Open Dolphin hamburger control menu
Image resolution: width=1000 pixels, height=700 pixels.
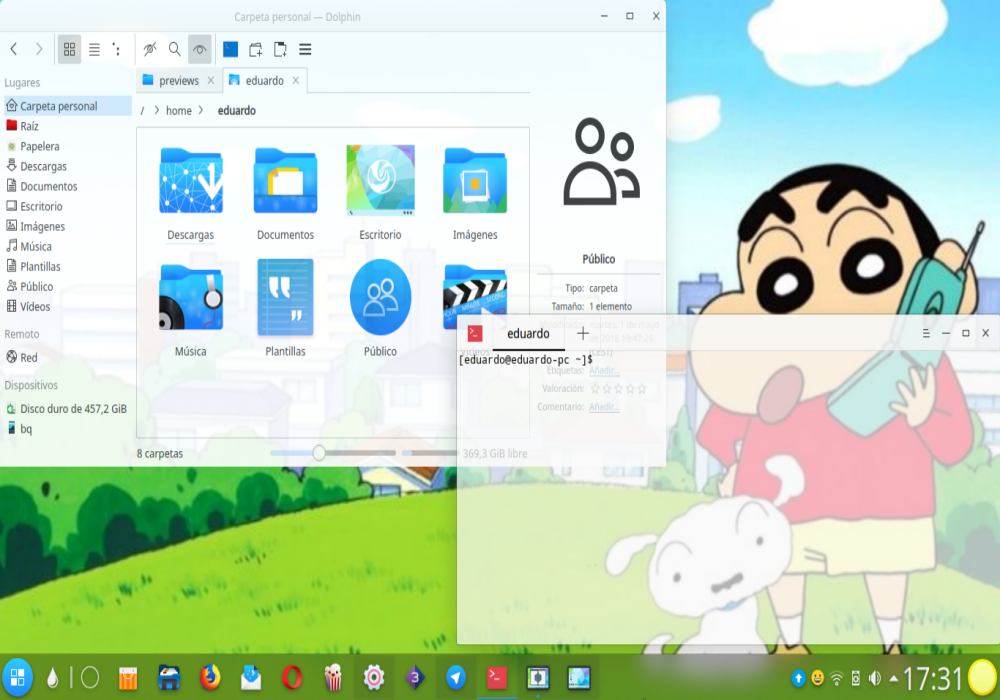[x=305, y=49]
